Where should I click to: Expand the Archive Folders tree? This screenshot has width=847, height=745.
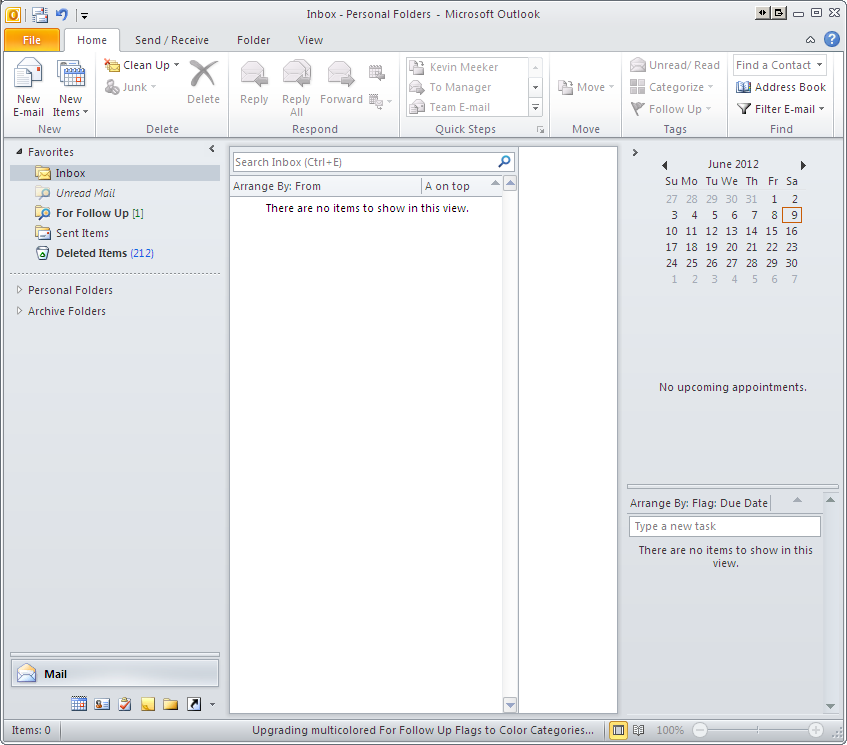[x=19, y=311]
